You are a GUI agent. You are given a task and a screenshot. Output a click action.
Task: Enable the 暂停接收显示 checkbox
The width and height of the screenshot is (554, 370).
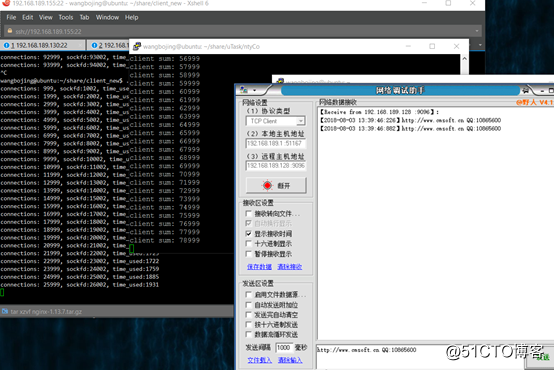coord(248,254)
